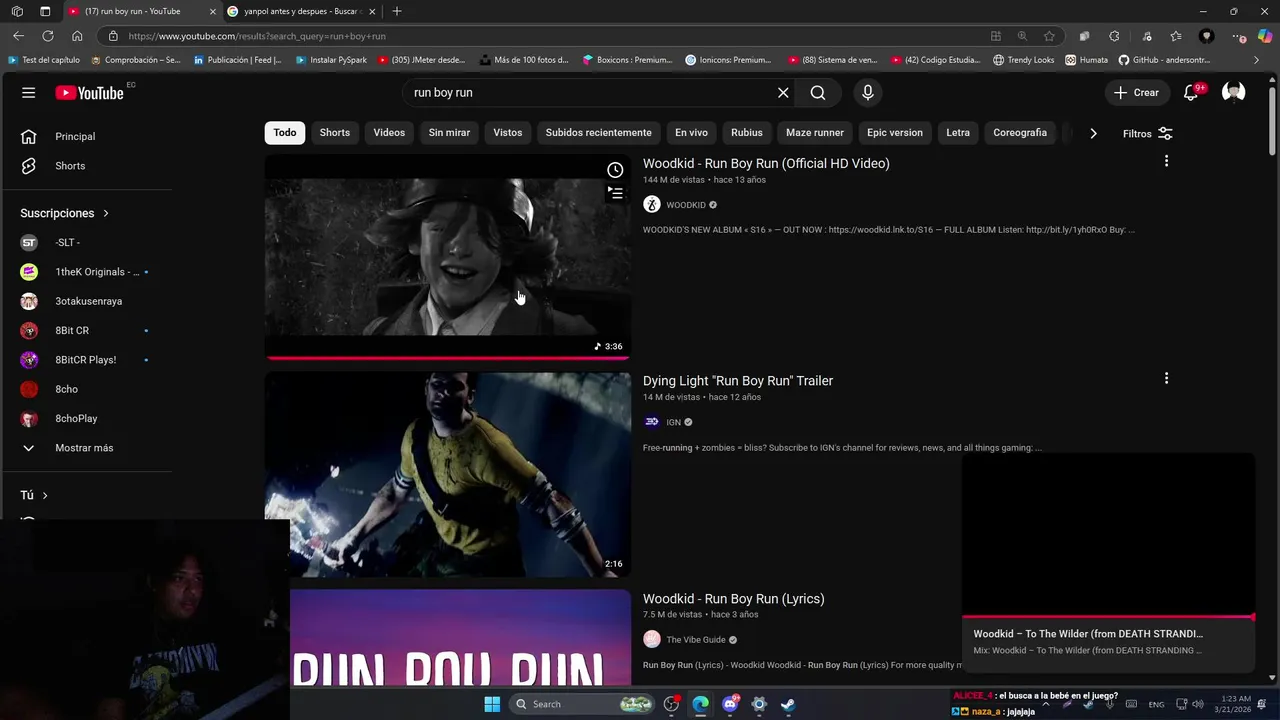Show more bookmarks bar chevron
The image size is (1280, 720).
point(1257,60)
